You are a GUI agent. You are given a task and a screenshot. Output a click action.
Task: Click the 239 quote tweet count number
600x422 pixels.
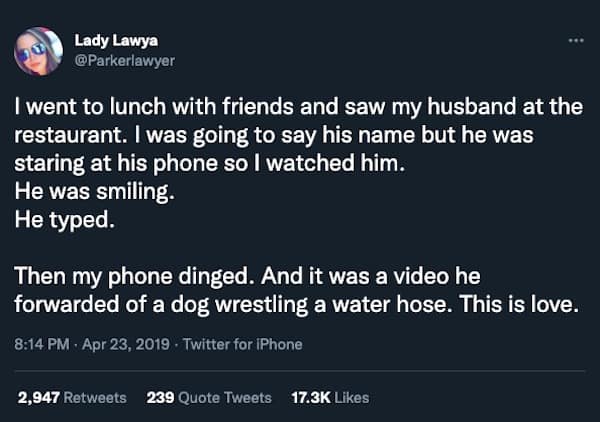[160, 397]
